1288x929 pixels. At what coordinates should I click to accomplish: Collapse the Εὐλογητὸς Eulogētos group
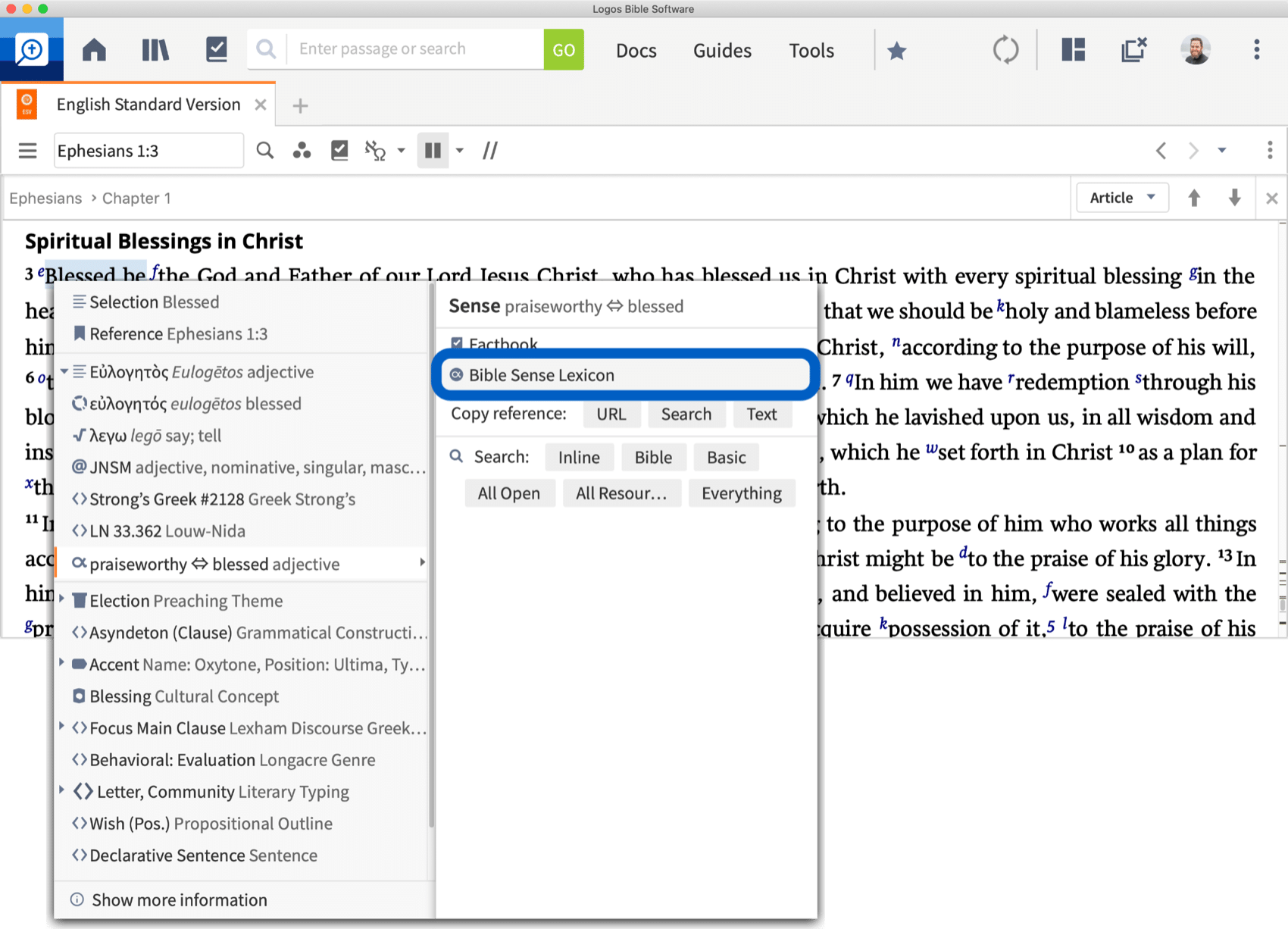click(x=64, y=371)
